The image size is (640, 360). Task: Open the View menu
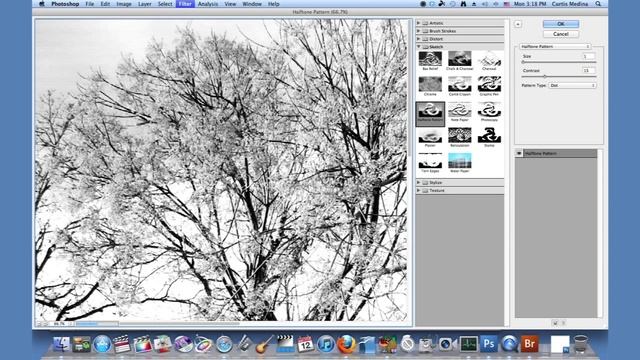(230, 4)
